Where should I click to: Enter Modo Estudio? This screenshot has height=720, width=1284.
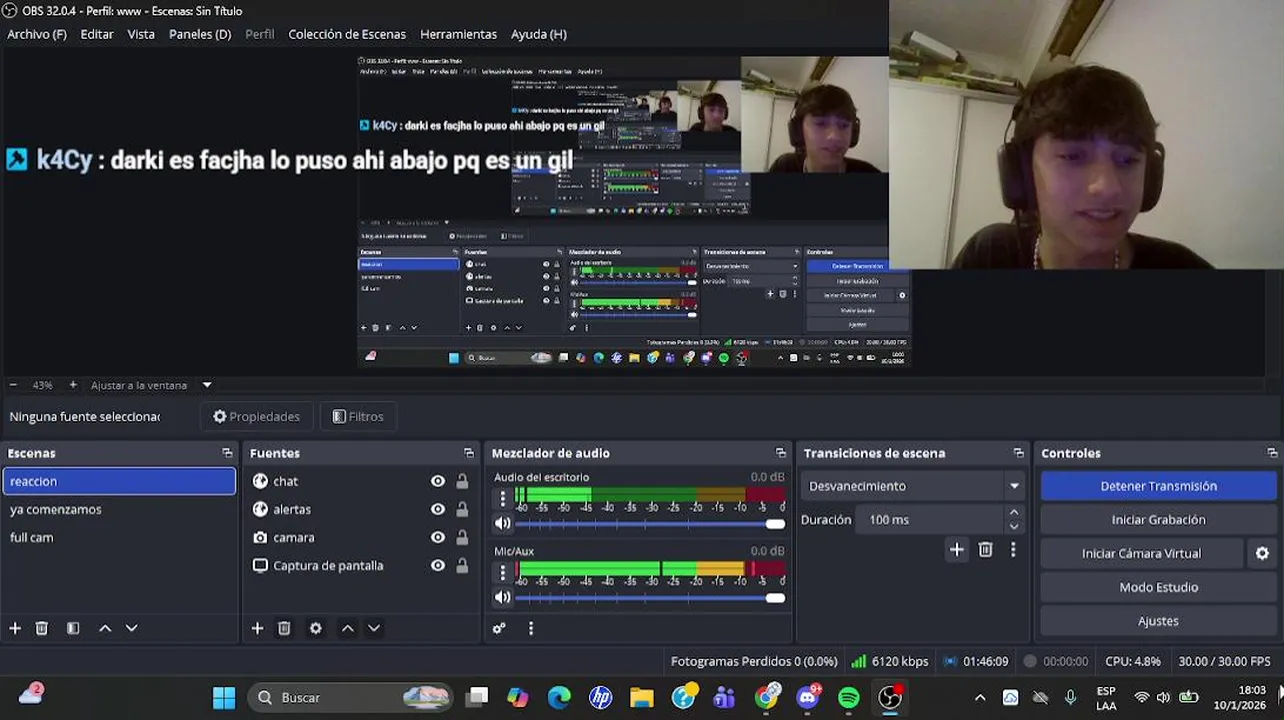(x=1158, y=587)
